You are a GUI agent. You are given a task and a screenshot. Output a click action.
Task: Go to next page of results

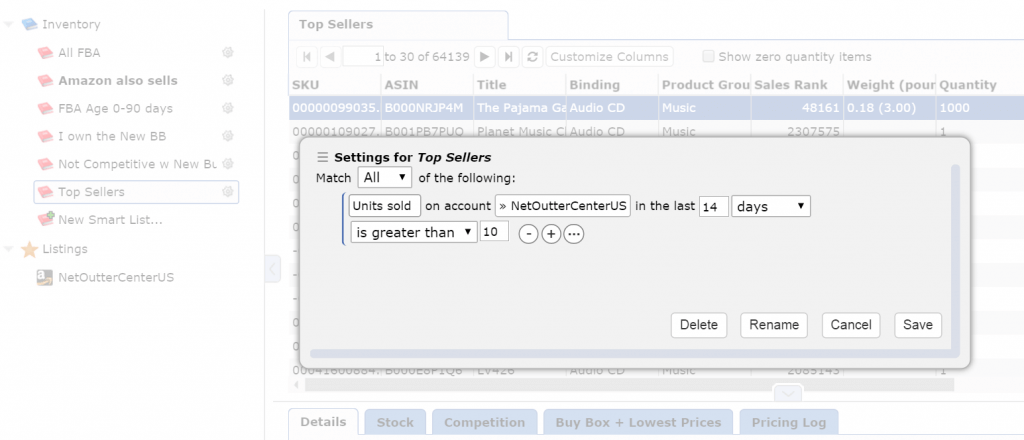point(485,57)
